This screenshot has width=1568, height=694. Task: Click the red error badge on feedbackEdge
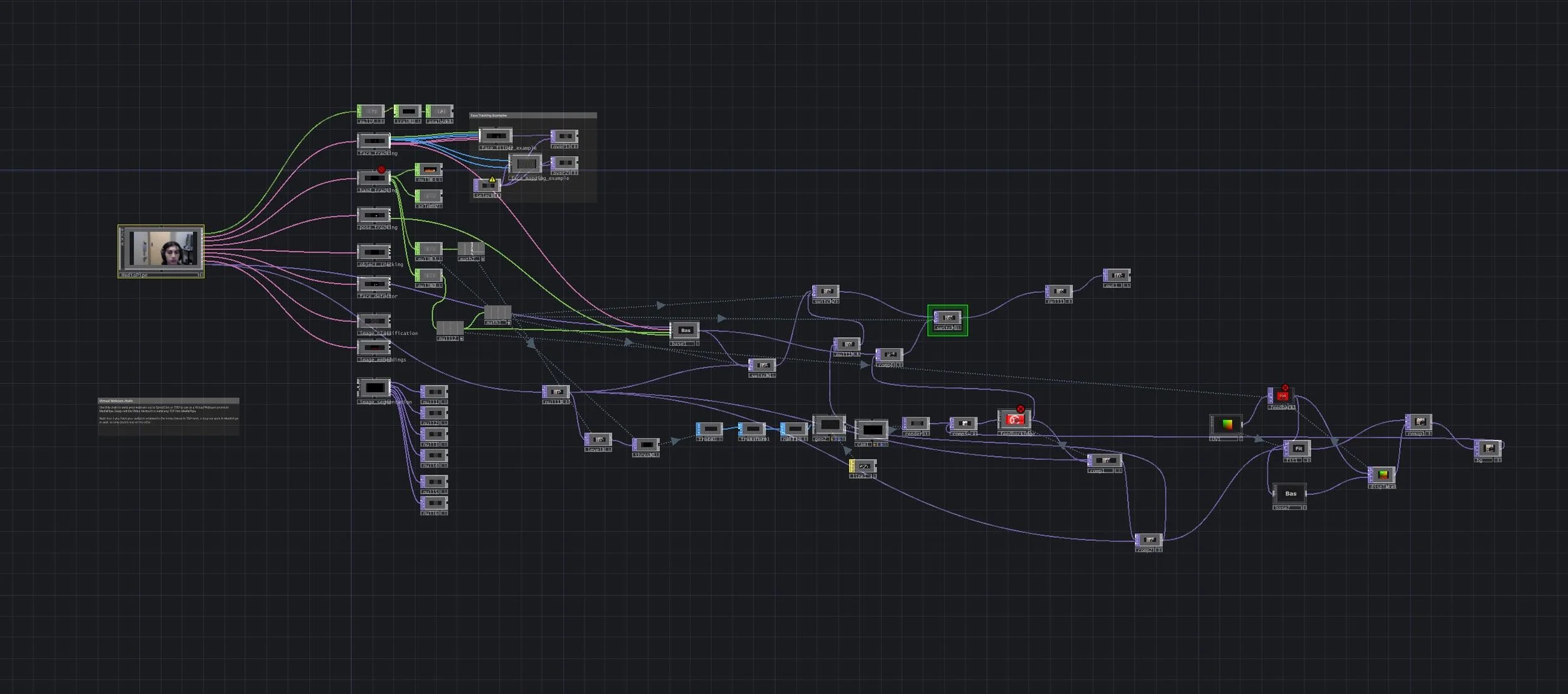pyautogui.click(x=1020, y=409)
